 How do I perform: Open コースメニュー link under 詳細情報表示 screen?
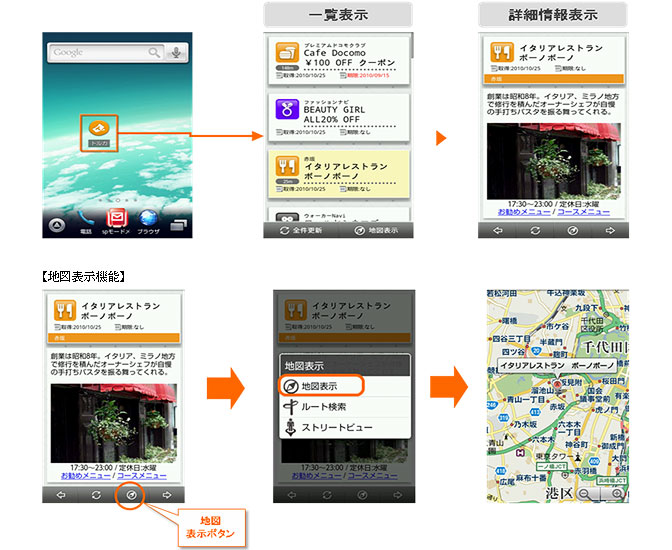(x=583, y=212)
